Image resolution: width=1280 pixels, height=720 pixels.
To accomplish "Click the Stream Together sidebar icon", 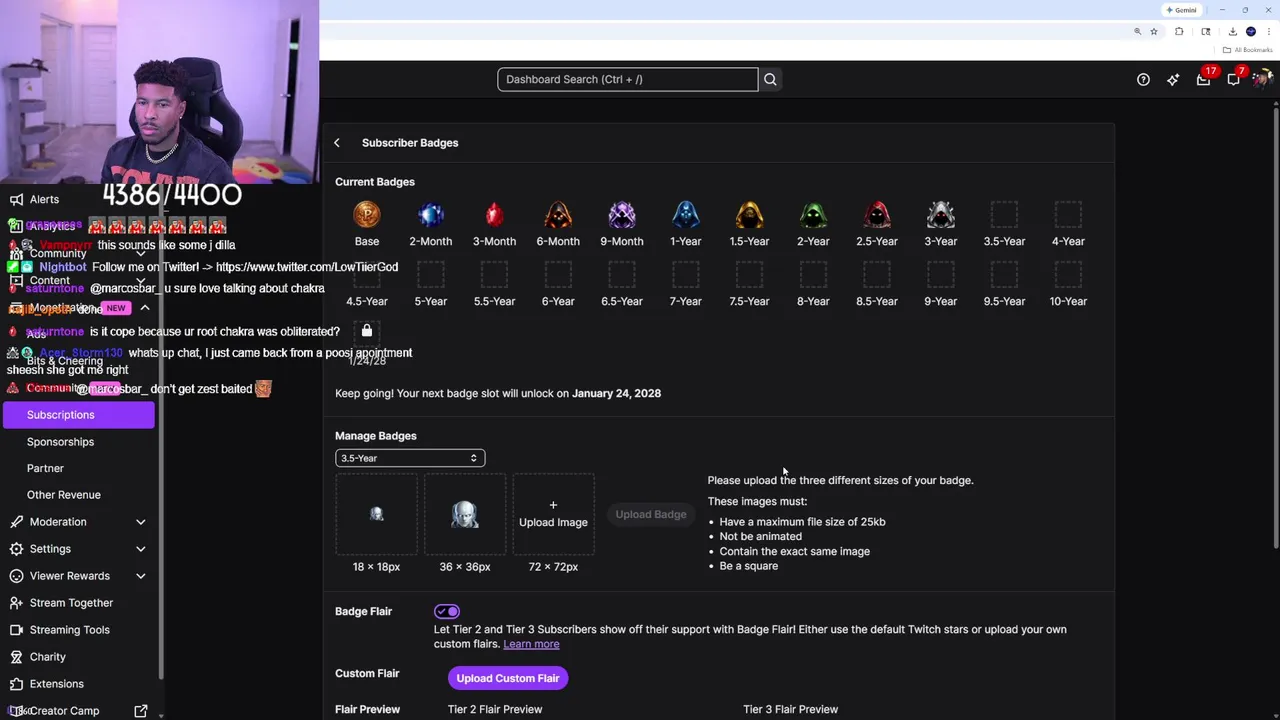I will coord(16,603).
